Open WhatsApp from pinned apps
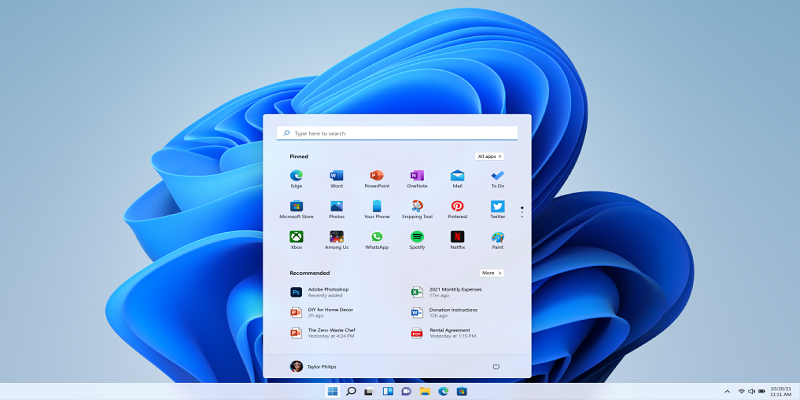 (377, 237)
